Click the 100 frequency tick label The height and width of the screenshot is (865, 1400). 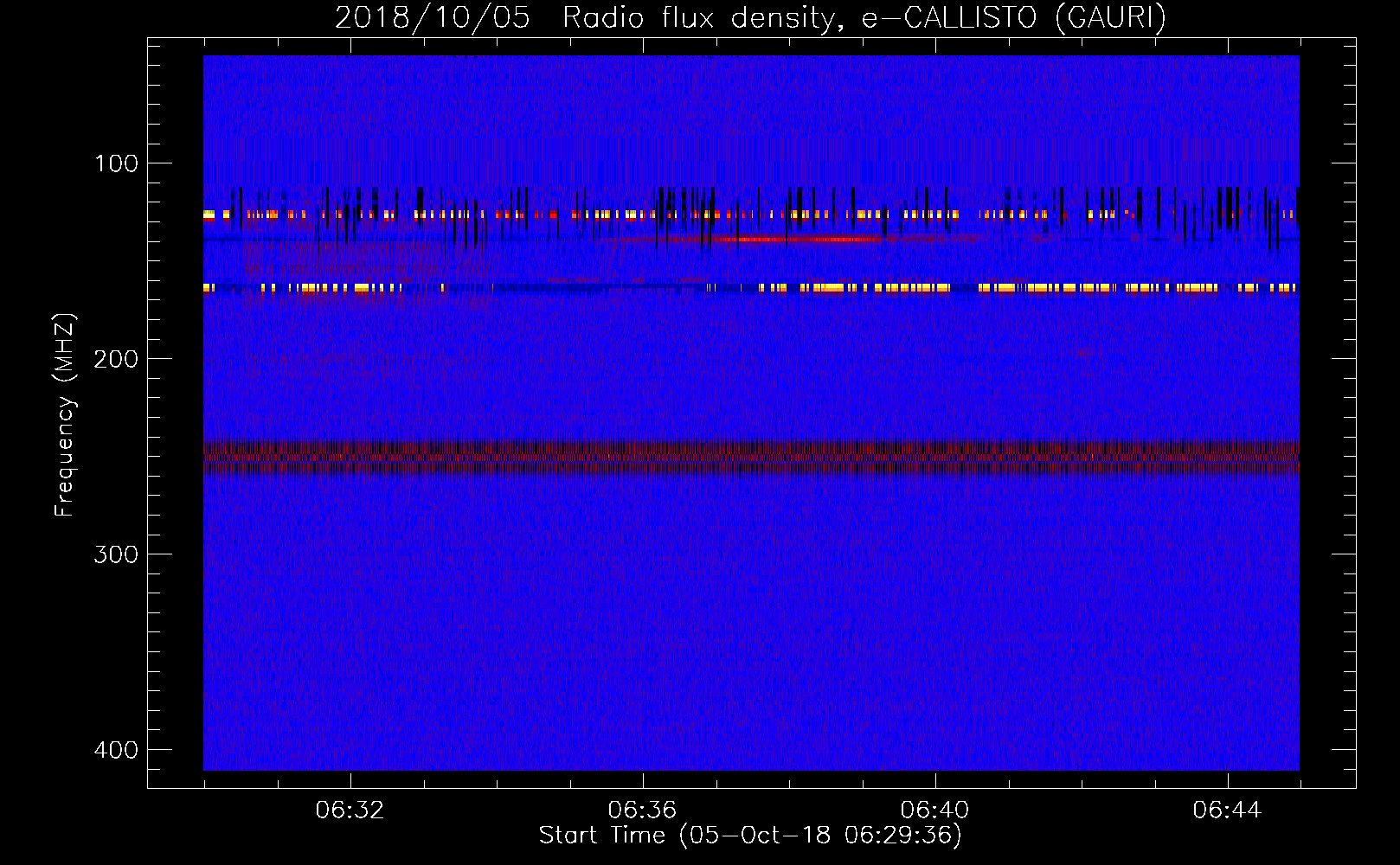pyautogui.click(x=116, y=163)
